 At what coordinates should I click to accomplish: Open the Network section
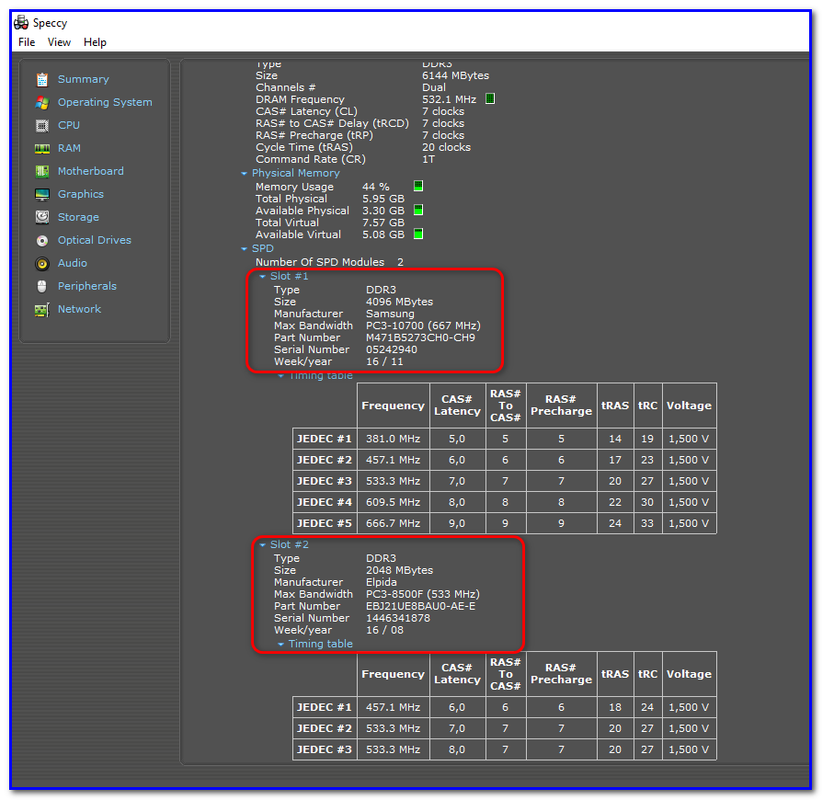pyautogui.click(x=79, y=309)
